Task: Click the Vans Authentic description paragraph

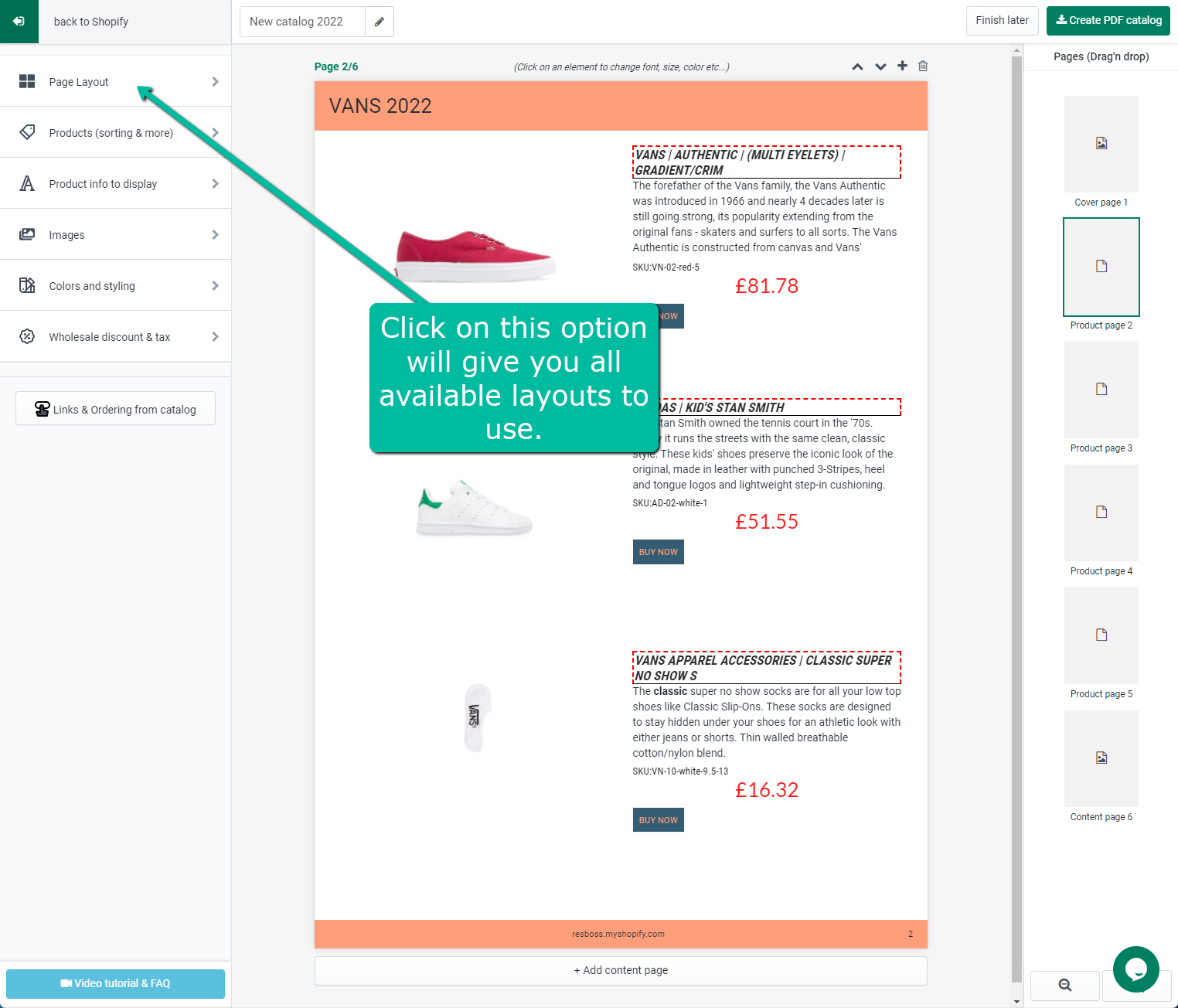Action: click(765, 216)
